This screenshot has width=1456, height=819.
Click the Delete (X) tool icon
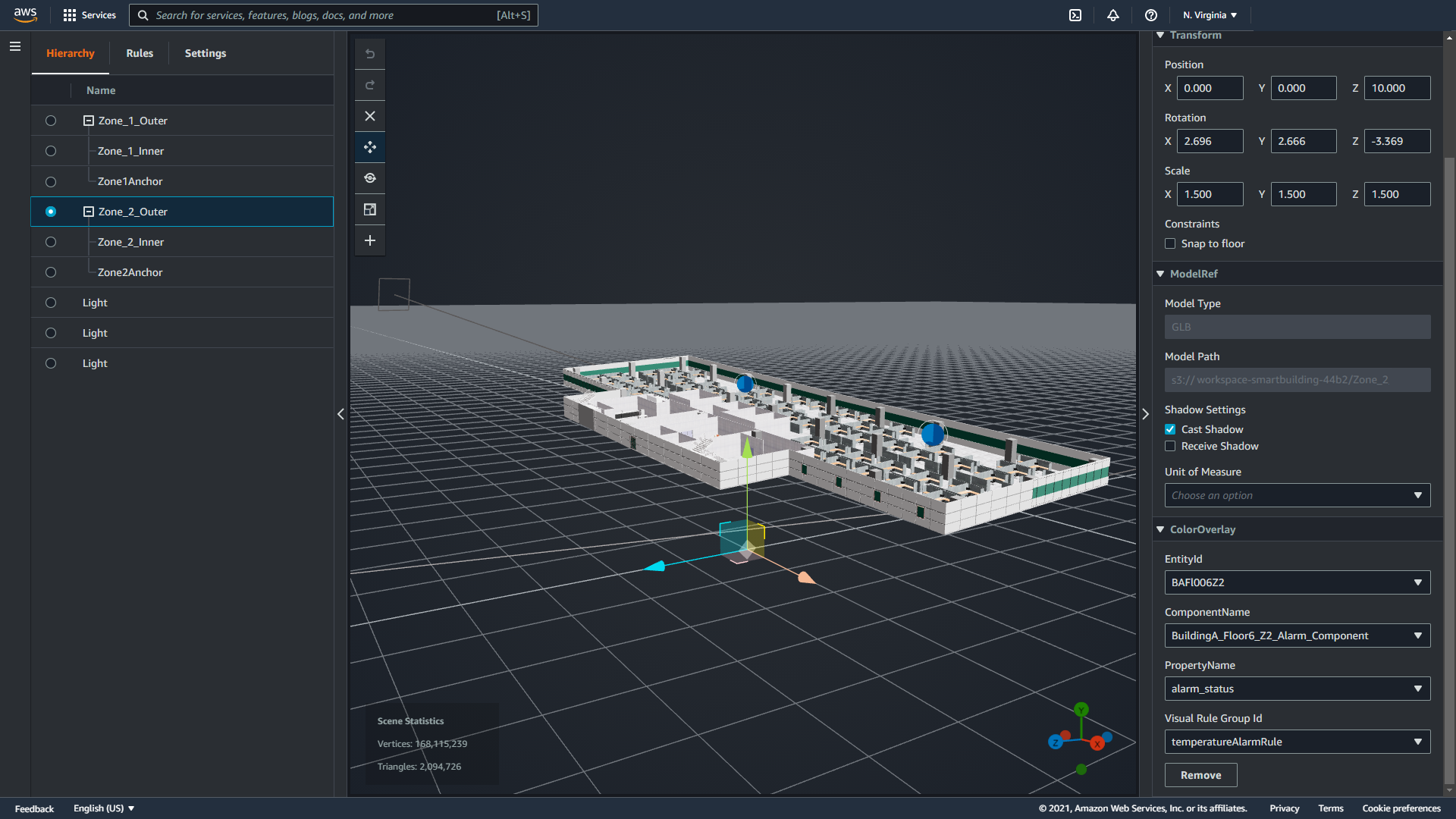(370, 116)
